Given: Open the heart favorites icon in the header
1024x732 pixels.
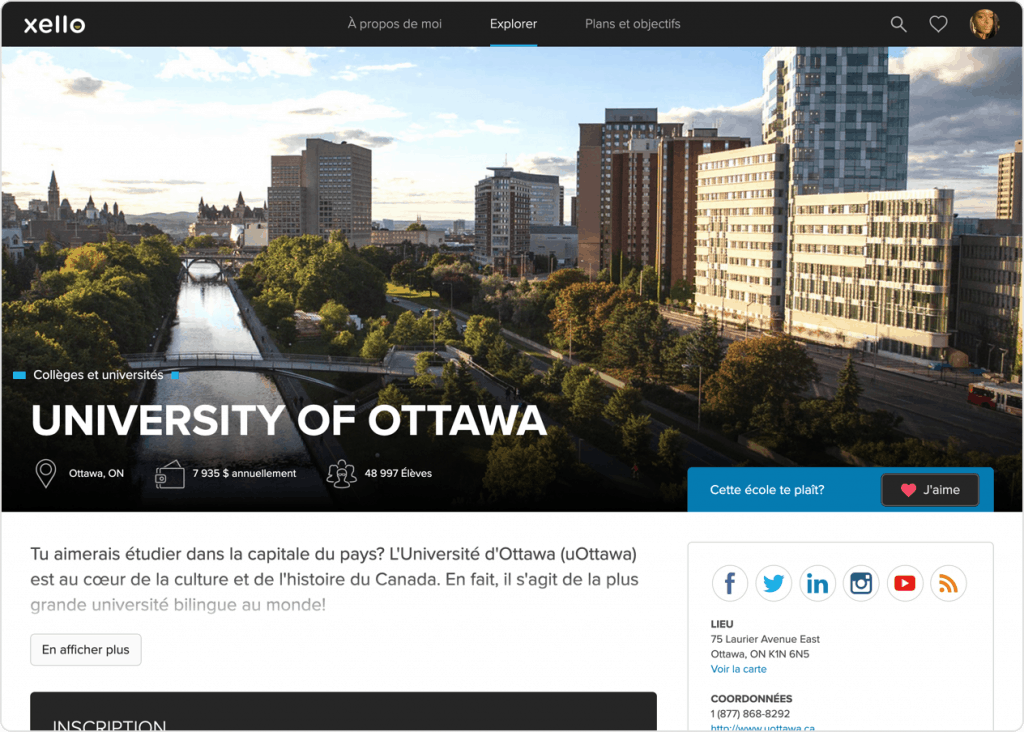Looking at the screenshot, I should pyautogui.click(x=938, y=23).
